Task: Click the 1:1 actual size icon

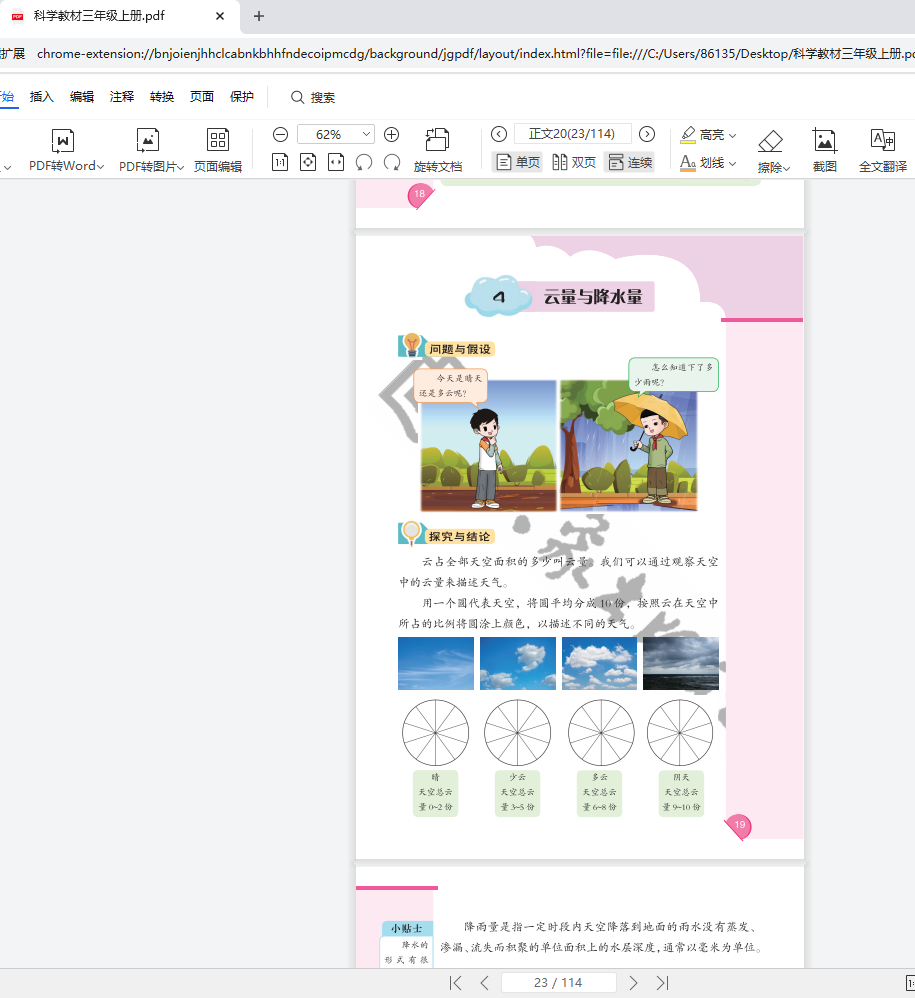Action: (x=280, y=162)
